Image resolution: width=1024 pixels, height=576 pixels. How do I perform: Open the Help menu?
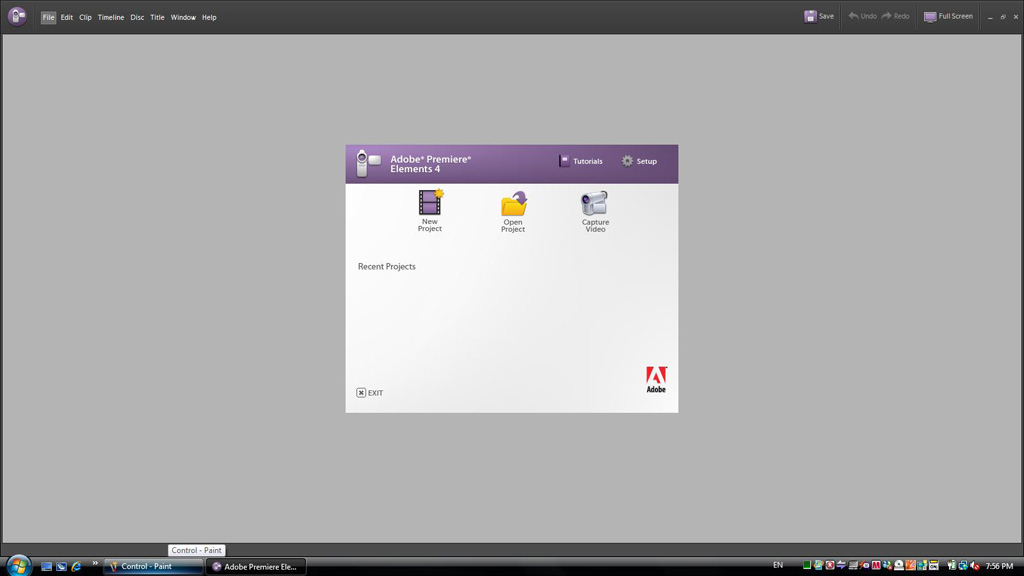coord(209,18)
